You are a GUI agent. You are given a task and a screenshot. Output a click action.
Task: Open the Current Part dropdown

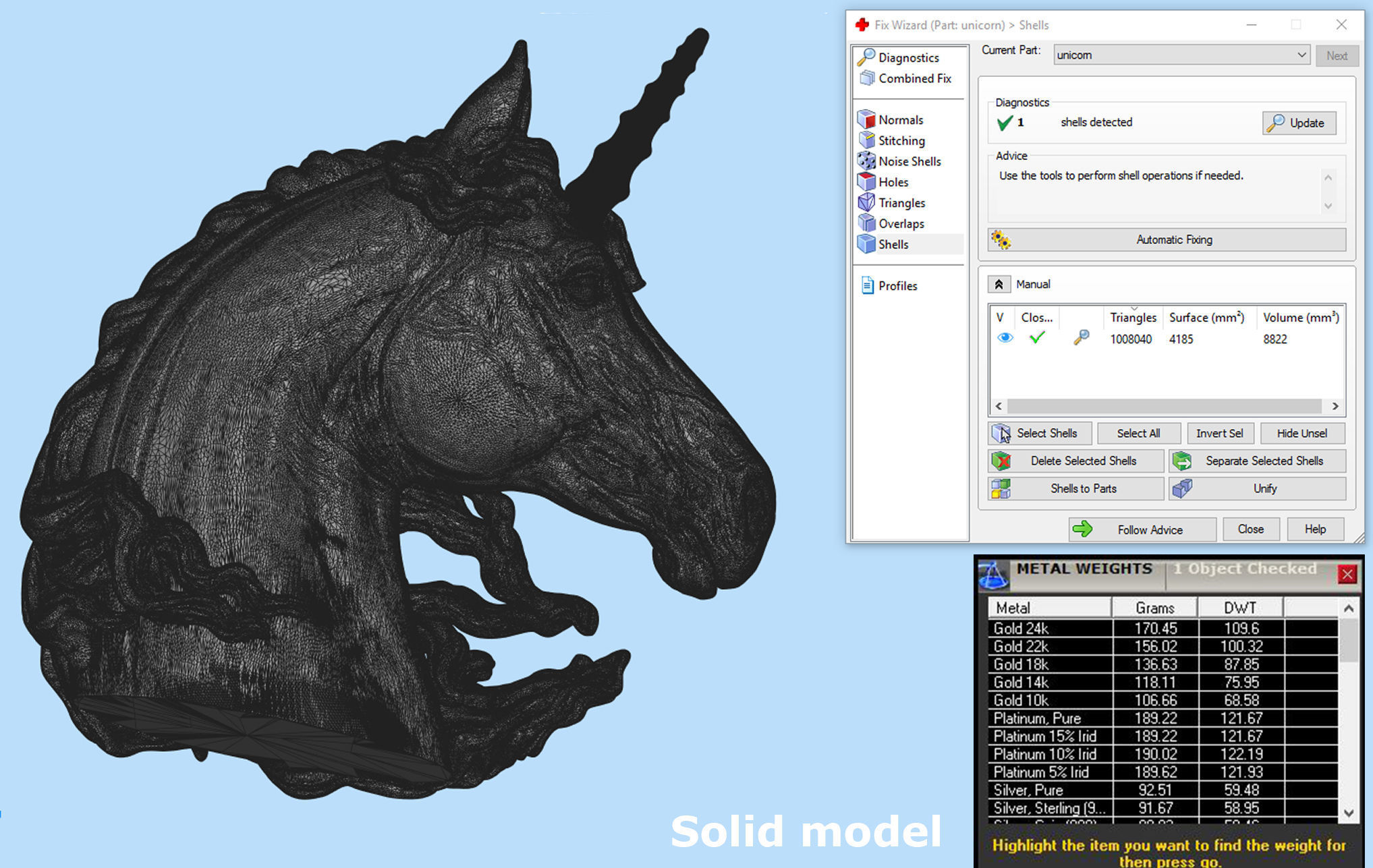pos(1301,55)
